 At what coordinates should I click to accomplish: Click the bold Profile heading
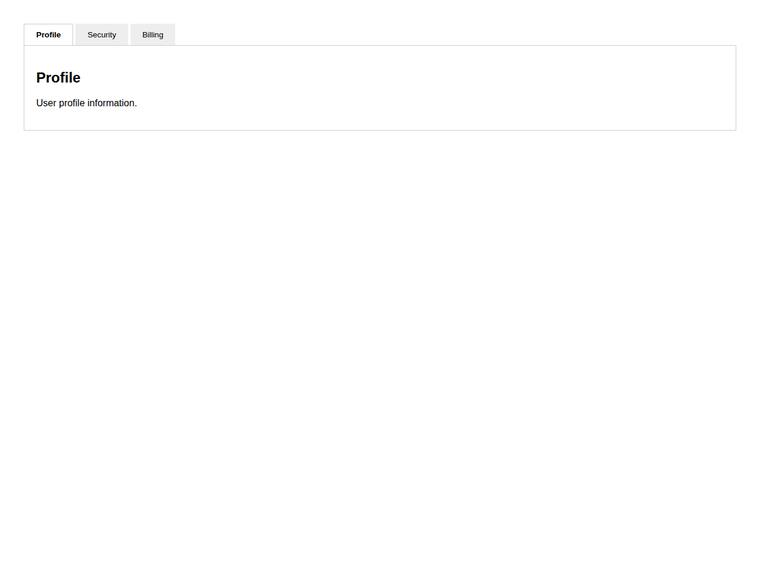[58, 78]
